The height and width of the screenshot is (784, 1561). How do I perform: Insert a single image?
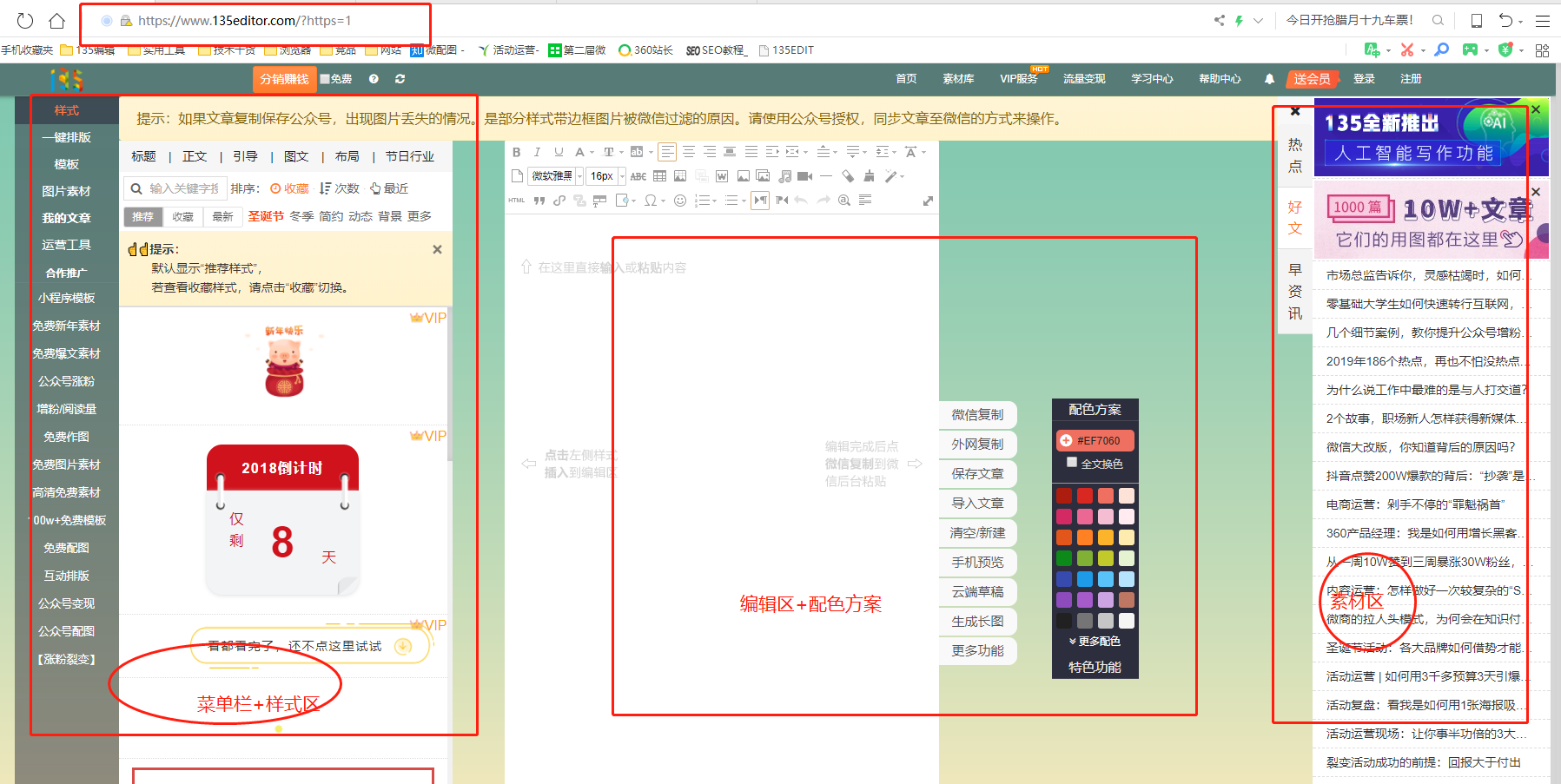point(744,176)
